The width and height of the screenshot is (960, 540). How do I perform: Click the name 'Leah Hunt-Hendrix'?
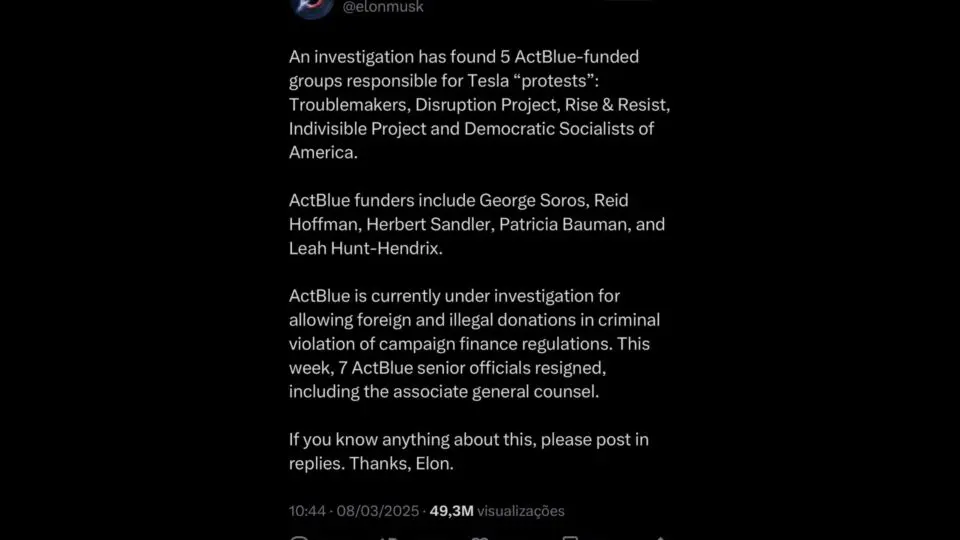click(x=366, y=248)
